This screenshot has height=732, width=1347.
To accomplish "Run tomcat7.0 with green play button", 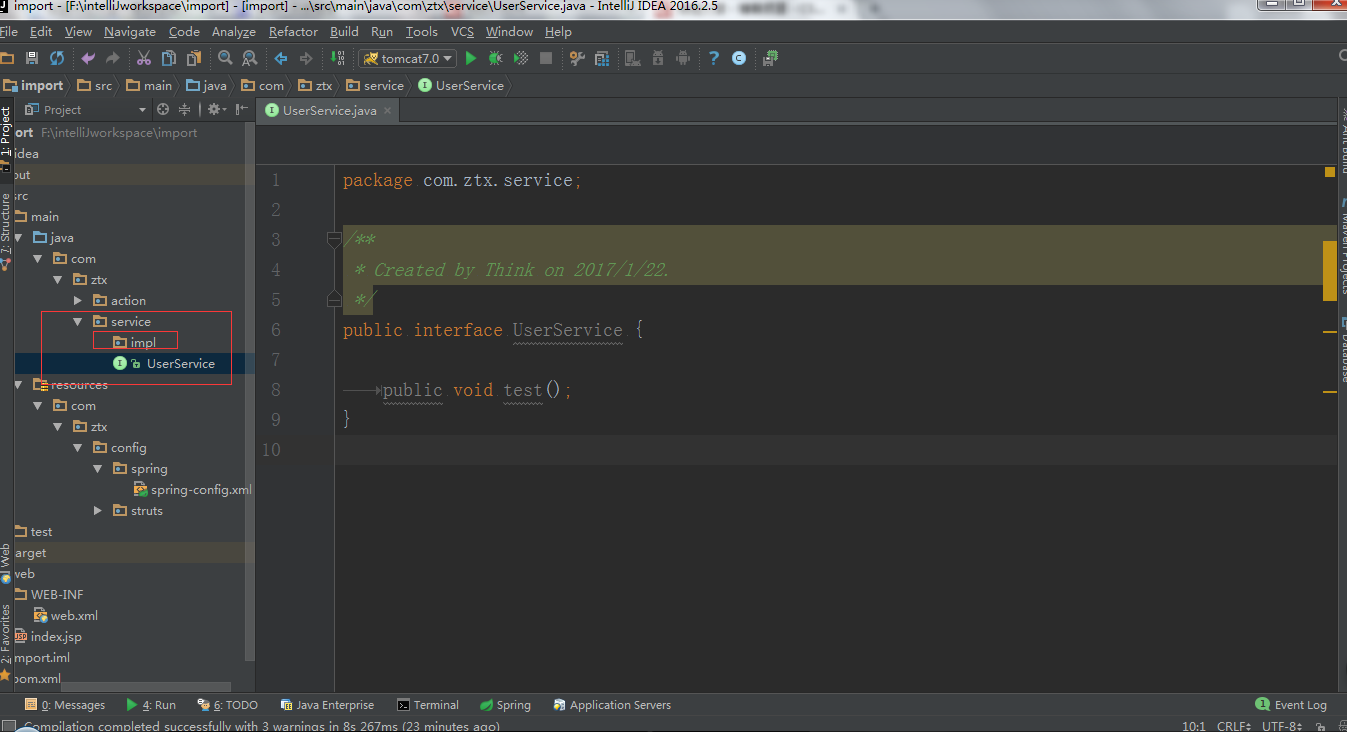I will coord(471,58).
